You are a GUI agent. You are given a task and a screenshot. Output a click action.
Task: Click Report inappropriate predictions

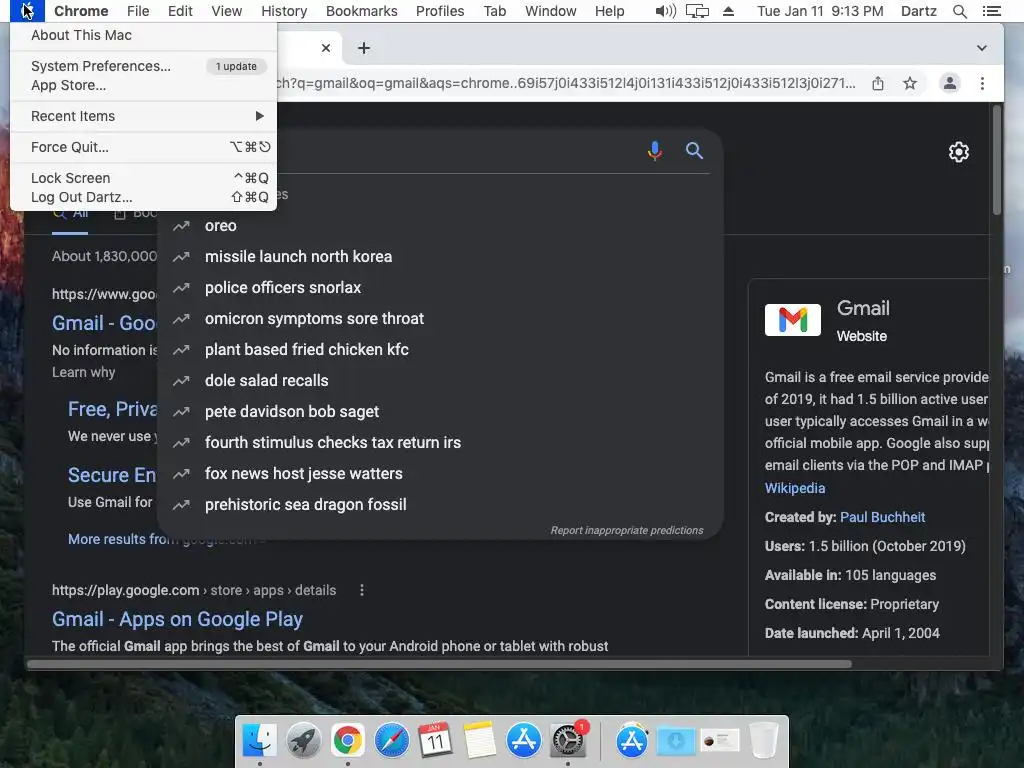click(627, 530)
